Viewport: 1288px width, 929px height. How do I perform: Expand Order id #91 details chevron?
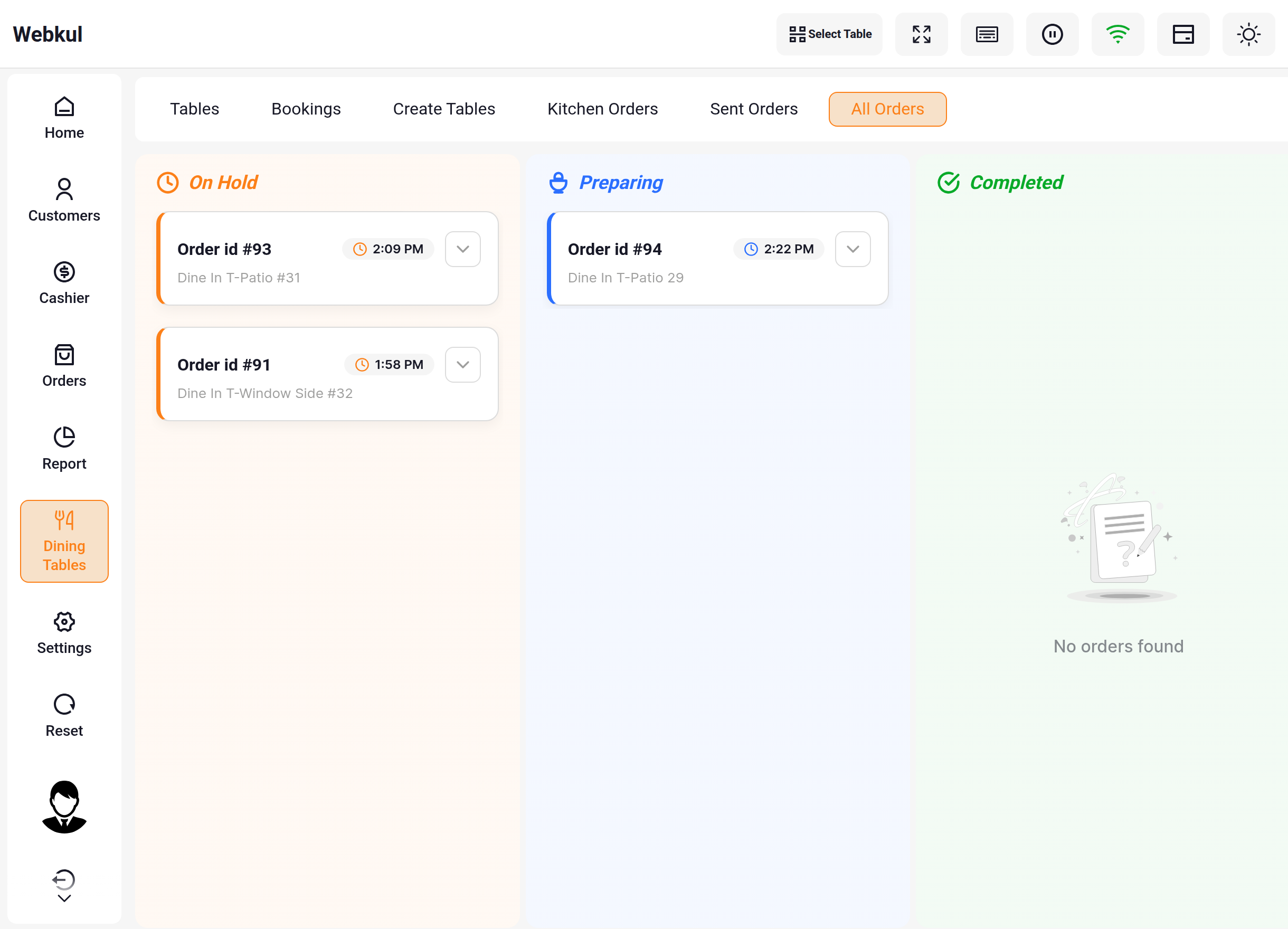[x=463, y=365]
